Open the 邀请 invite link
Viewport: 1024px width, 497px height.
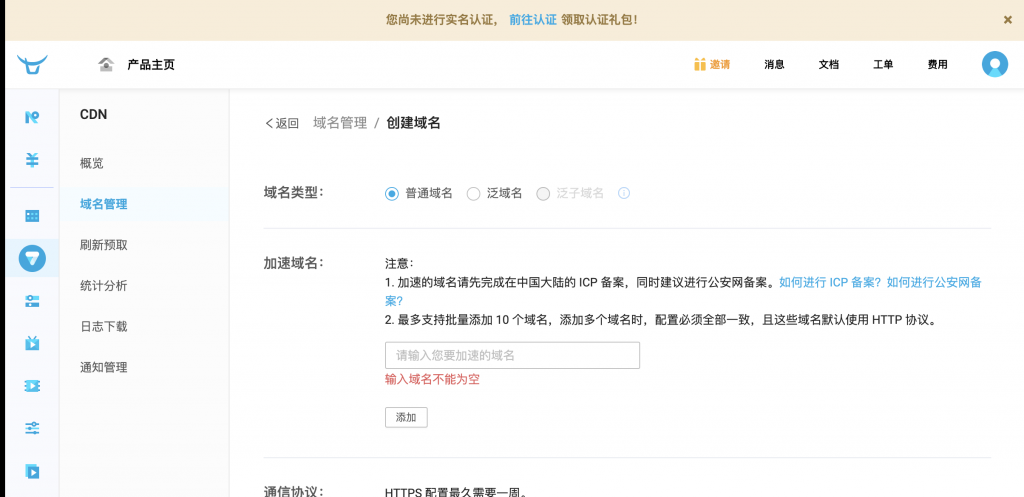(720, 65)
